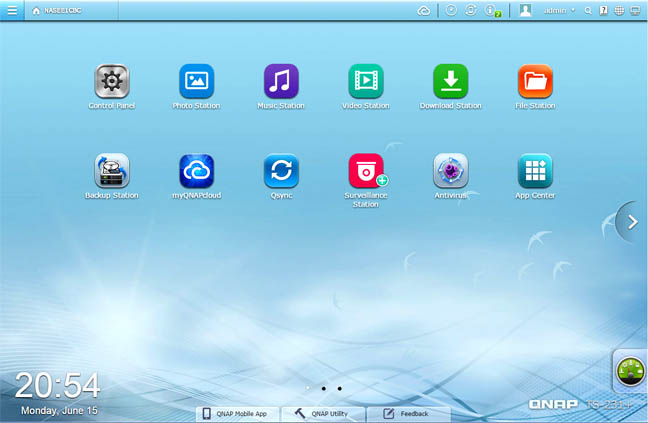Launch Backup Station
The height and width of the screenshot is (423, 648).
[x=112, y=171]
